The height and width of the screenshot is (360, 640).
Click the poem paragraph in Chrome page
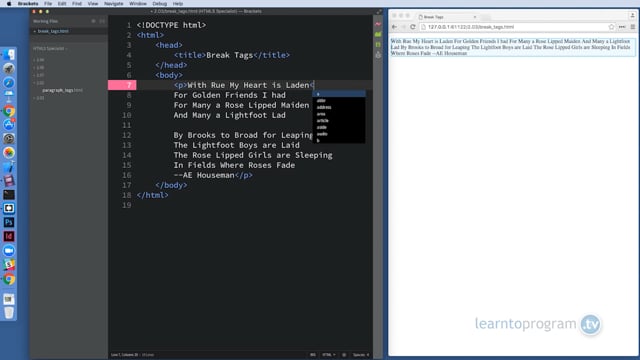pyautogui.click(x=513, y=47)
